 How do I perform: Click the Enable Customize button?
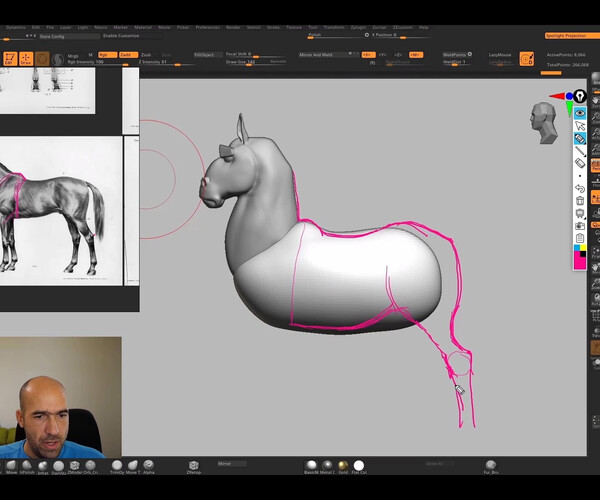(133, 36)
